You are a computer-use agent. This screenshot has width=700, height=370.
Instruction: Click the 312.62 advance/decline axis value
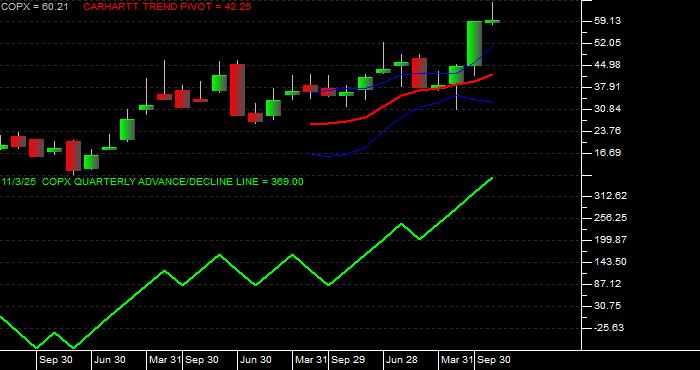click(x=610, y=196)
